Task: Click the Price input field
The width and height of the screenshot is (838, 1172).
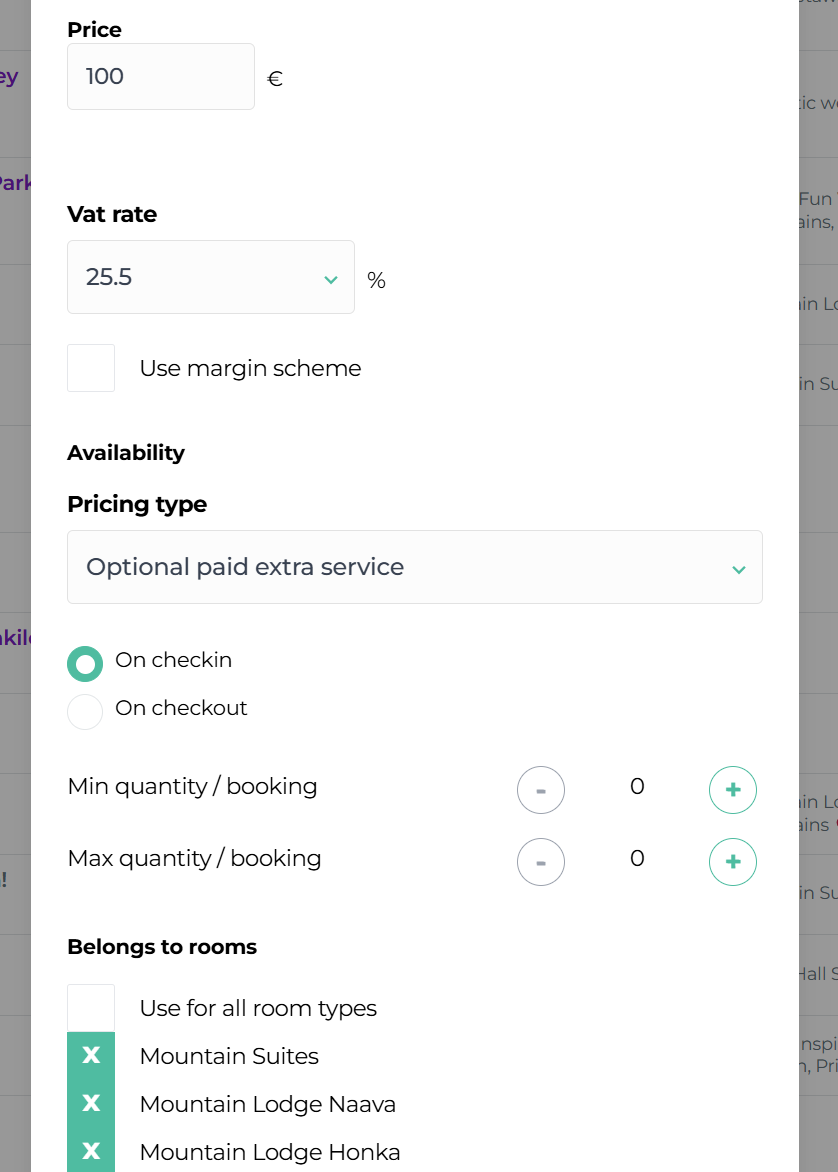Action: [x=160, y=76]
